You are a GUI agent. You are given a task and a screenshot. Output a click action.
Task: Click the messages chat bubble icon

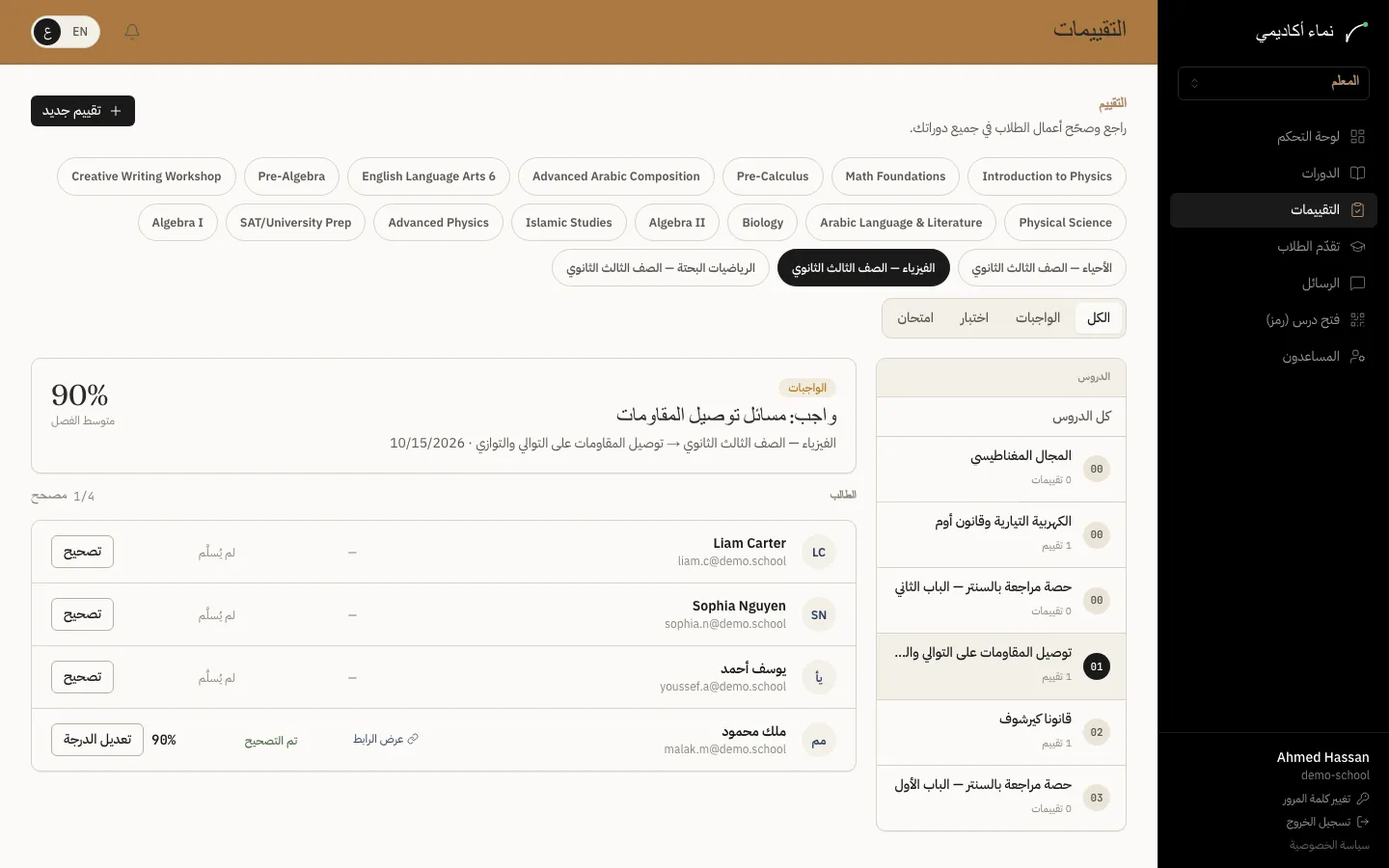click(x=1357, y=284)
